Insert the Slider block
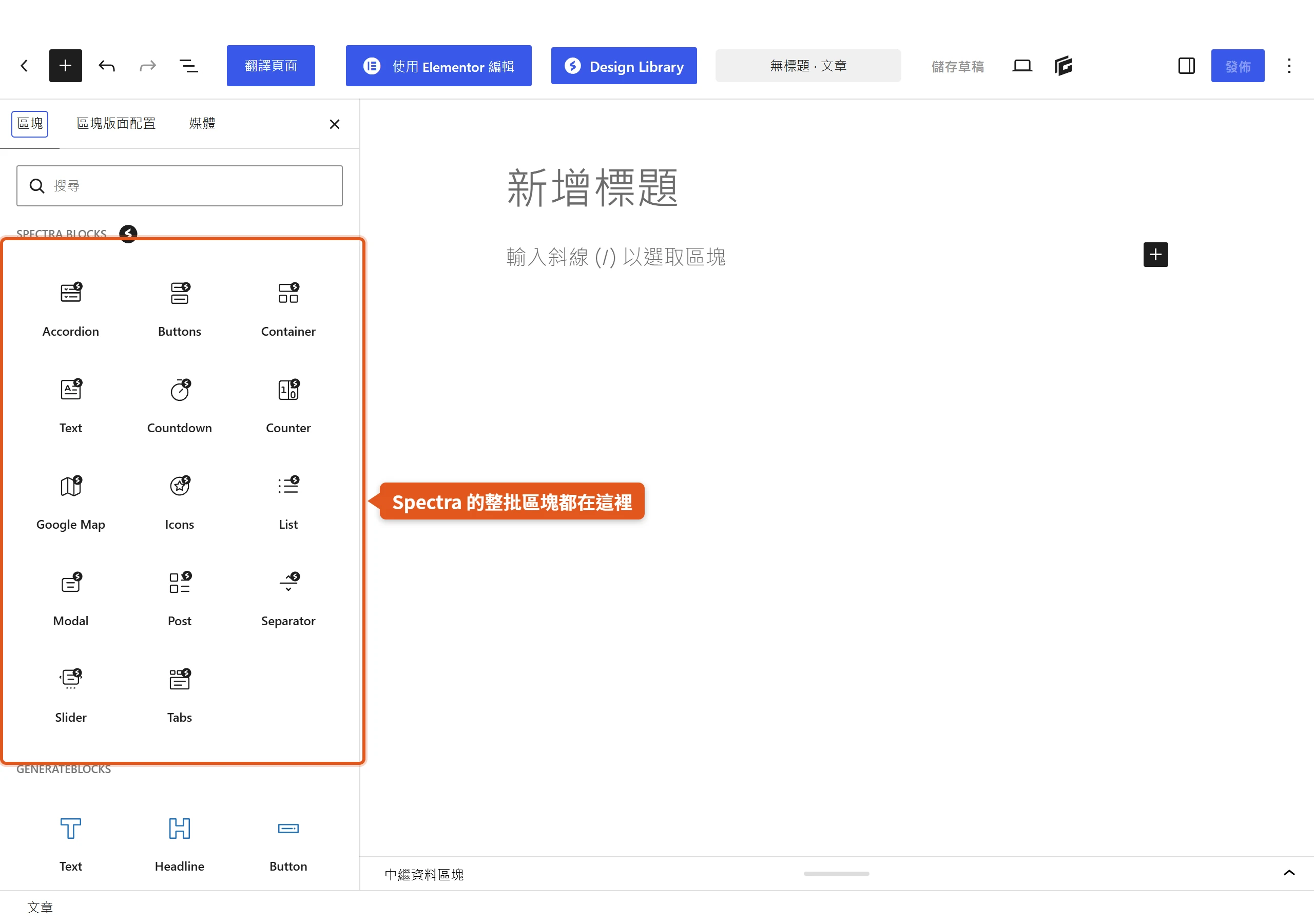 [70, 696]
